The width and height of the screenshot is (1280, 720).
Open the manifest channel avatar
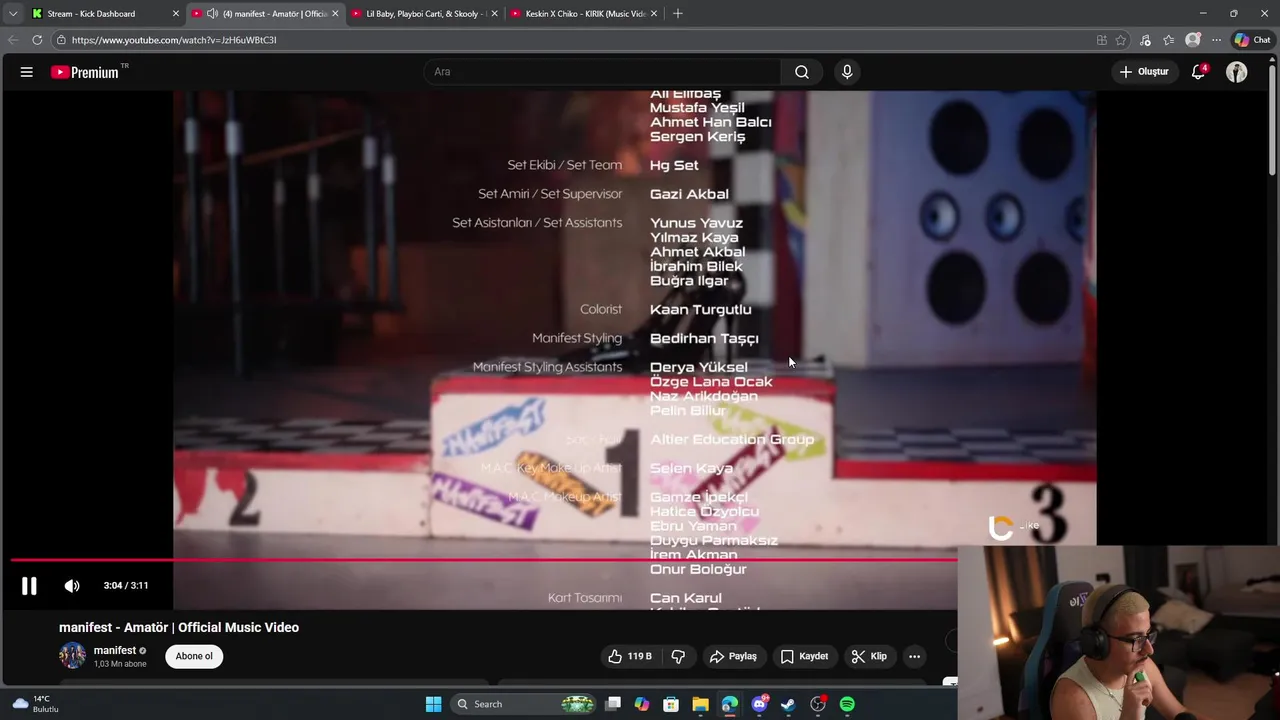tap(72, 656)
